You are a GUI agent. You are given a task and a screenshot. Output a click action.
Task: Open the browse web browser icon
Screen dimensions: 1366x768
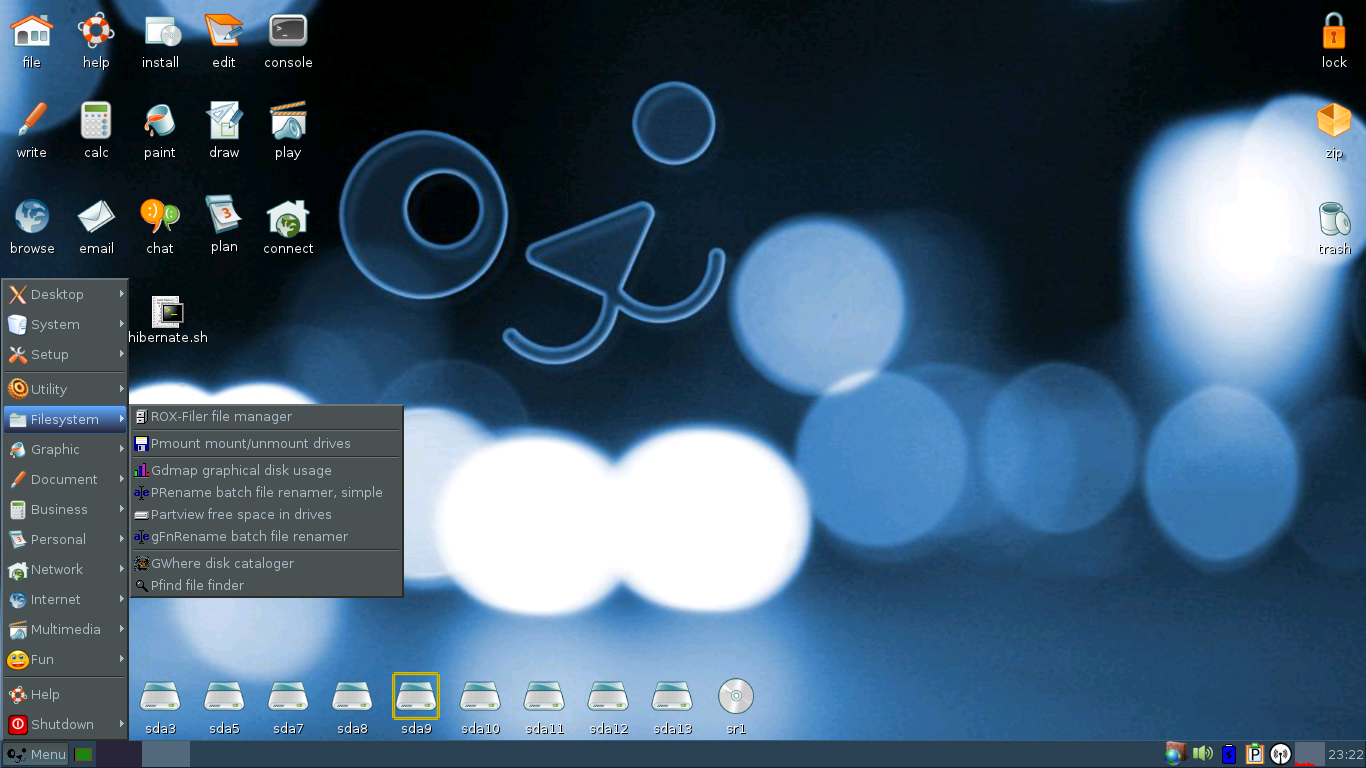click(32, 216)
